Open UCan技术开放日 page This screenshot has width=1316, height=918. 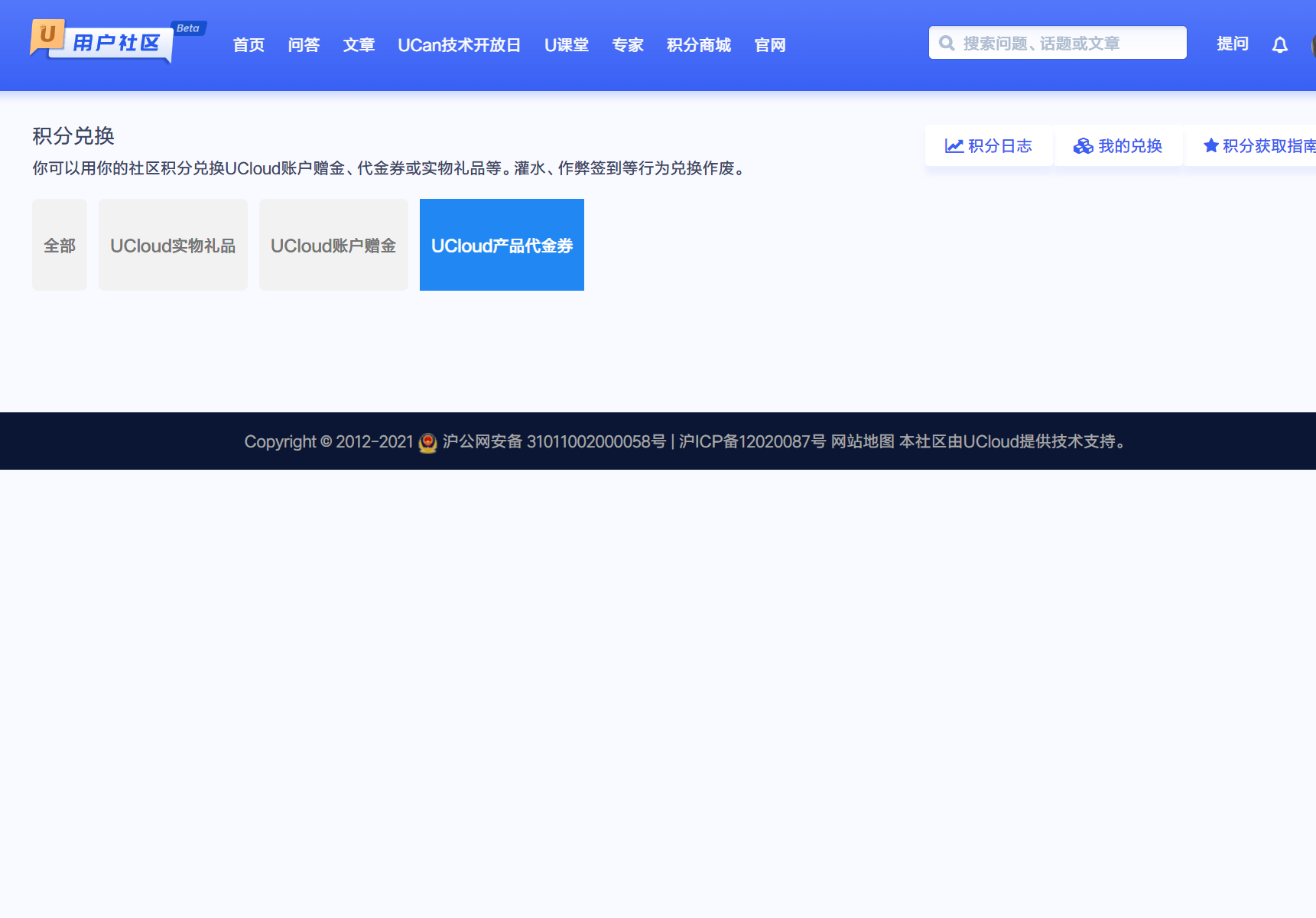coord(459,45)
